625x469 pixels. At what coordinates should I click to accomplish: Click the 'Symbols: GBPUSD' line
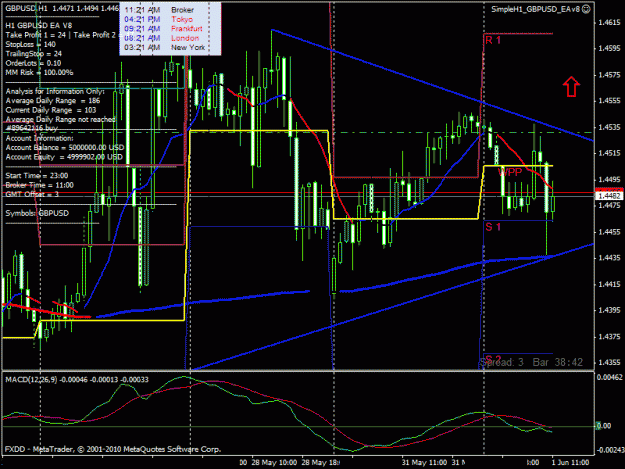37,213
